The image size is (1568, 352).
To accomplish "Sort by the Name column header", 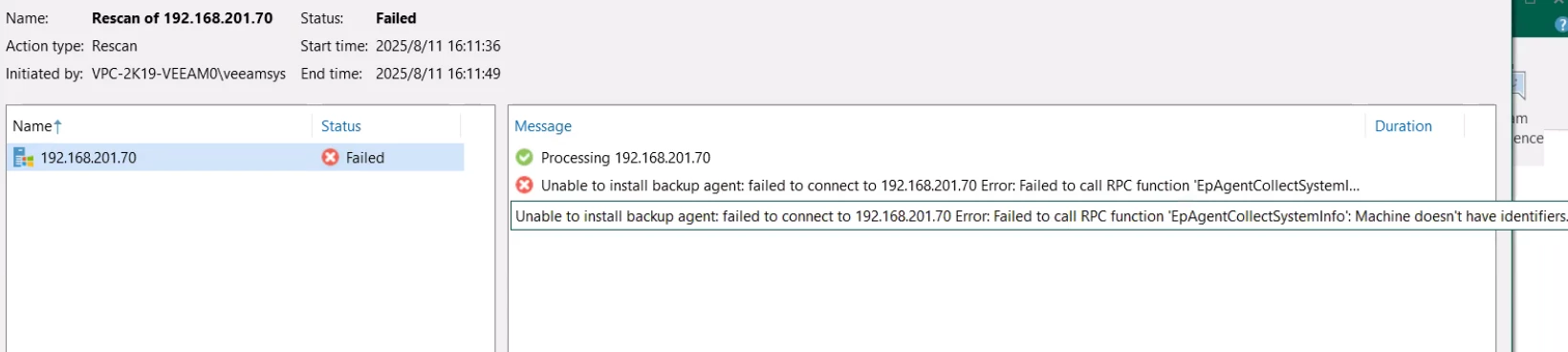I will pos(33,126).
